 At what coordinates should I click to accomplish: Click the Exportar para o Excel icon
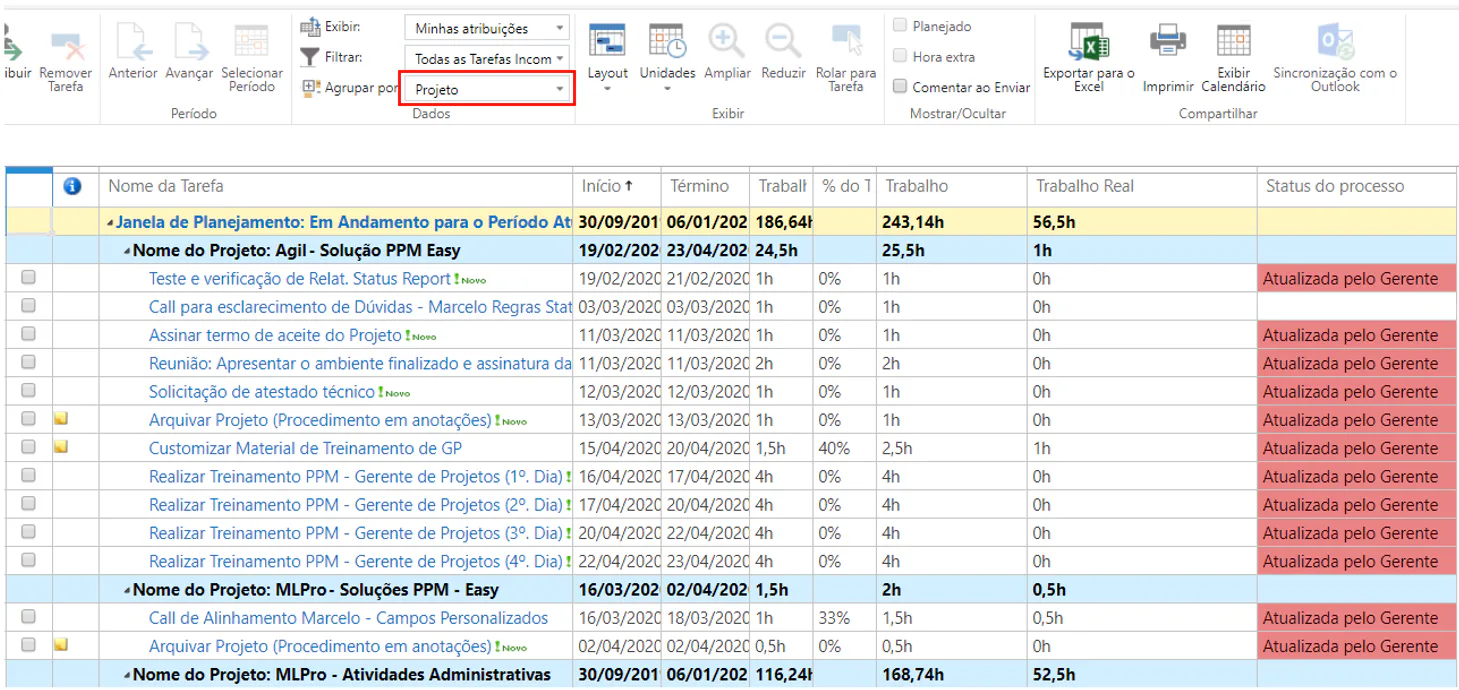(1087, 42)
